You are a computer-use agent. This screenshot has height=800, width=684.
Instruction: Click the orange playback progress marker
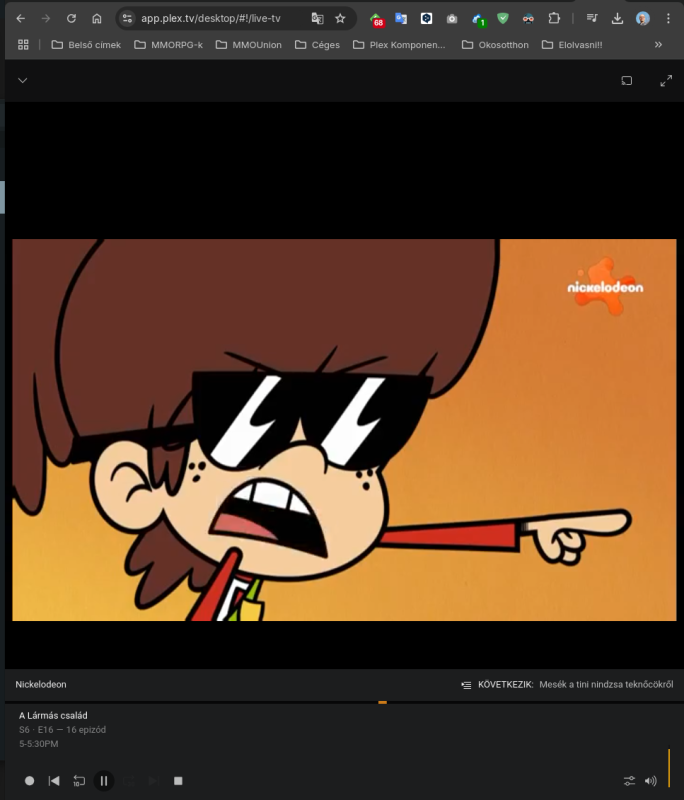click(383, 703)
